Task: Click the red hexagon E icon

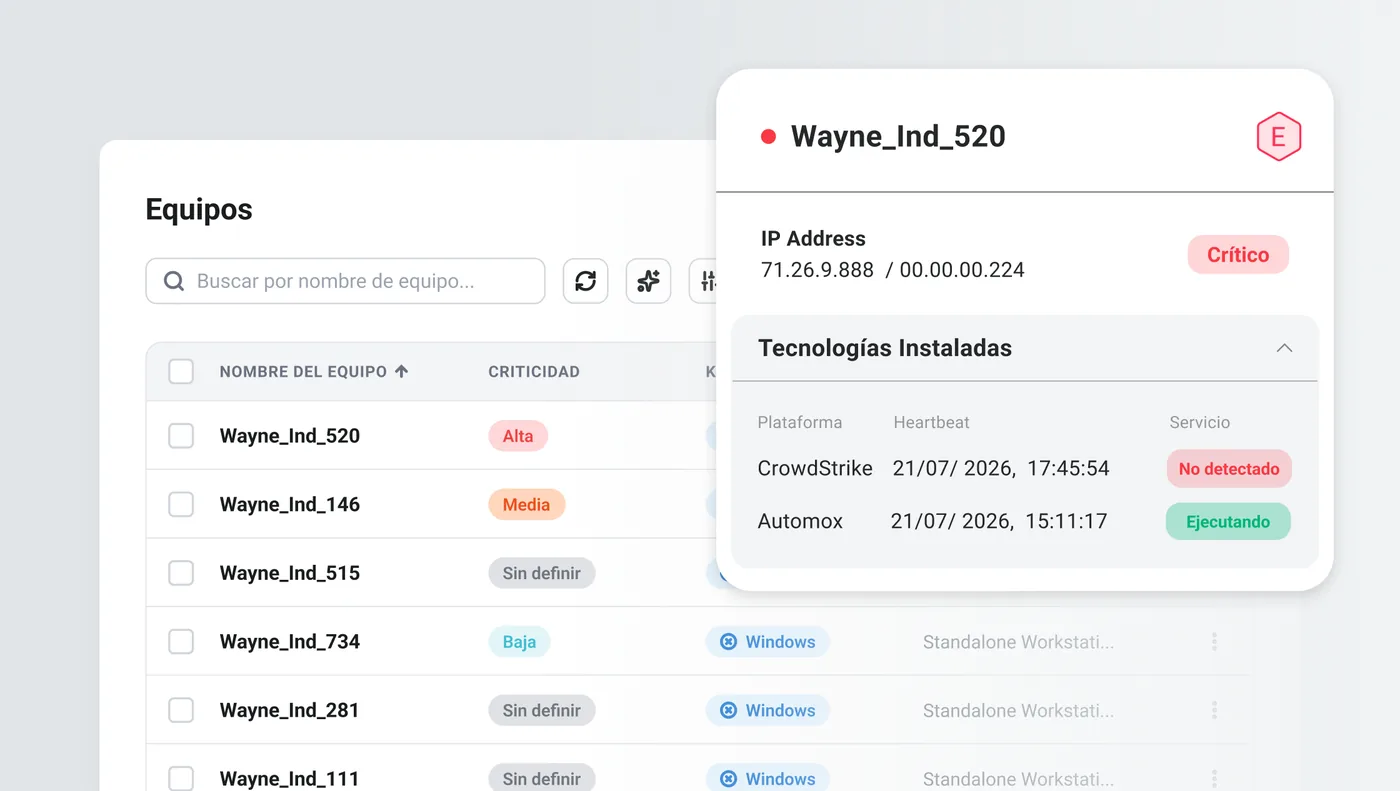Action: [1278, 137]
